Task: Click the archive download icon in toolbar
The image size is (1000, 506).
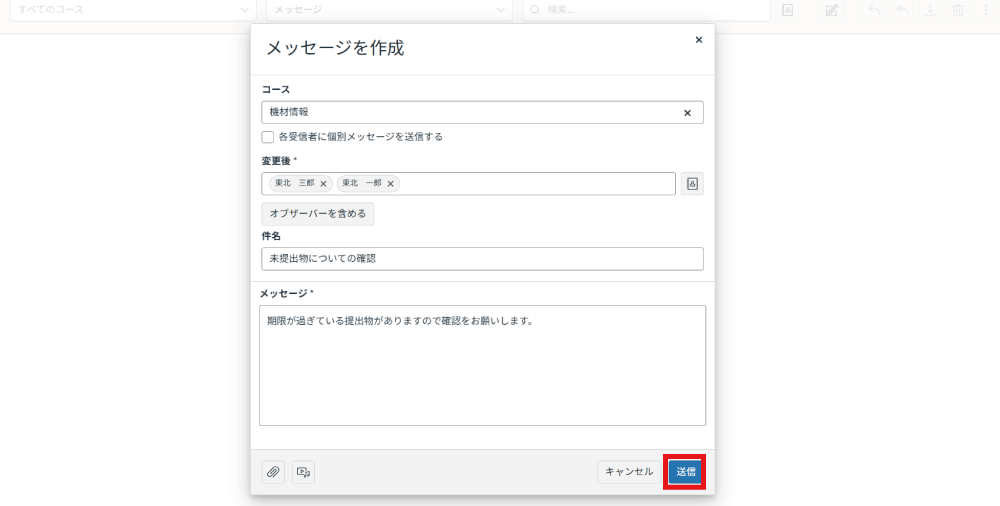Action: point(929,10)
